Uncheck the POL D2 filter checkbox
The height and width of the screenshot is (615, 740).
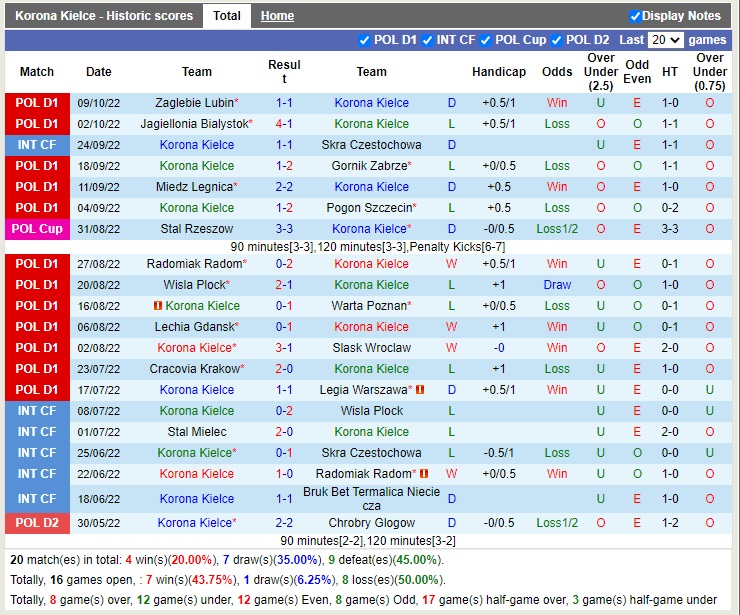557,40
